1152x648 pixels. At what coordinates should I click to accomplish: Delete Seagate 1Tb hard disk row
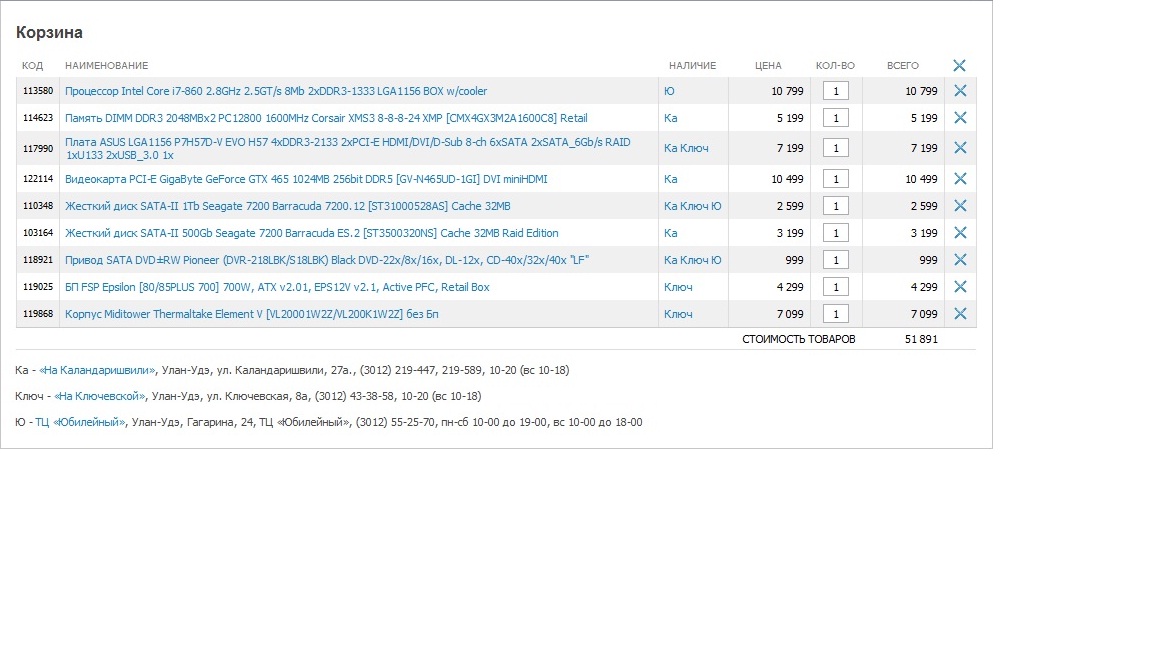tap(960, 206)
